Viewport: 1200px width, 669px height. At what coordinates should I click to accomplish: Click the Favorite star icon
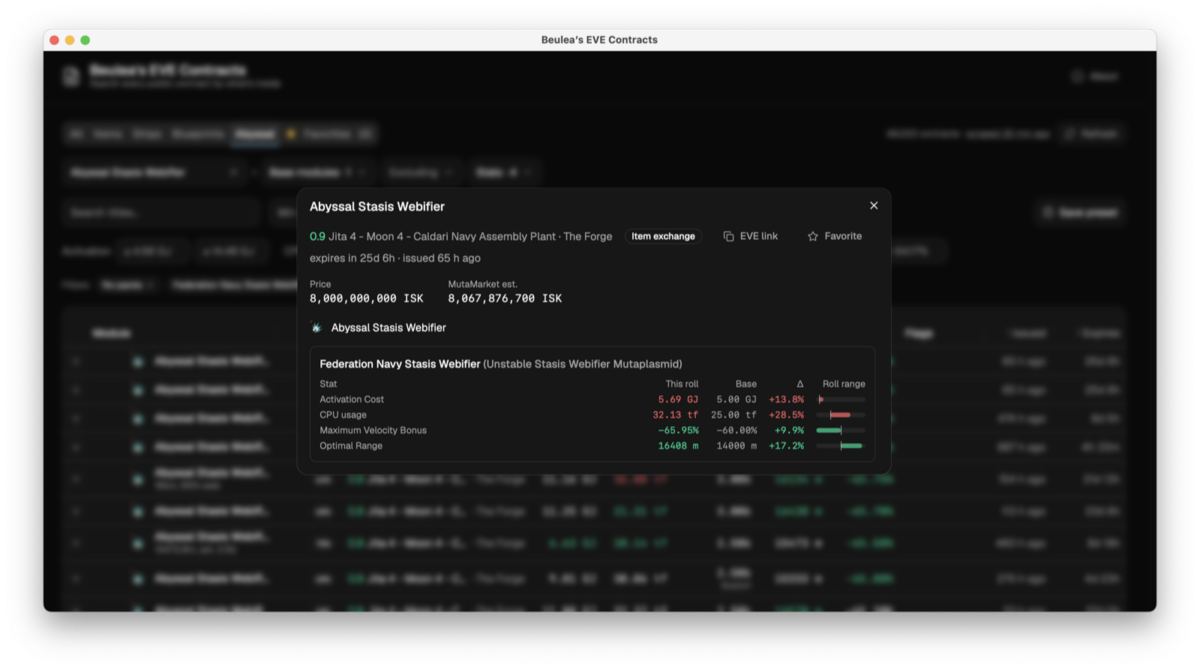point(813,237)
